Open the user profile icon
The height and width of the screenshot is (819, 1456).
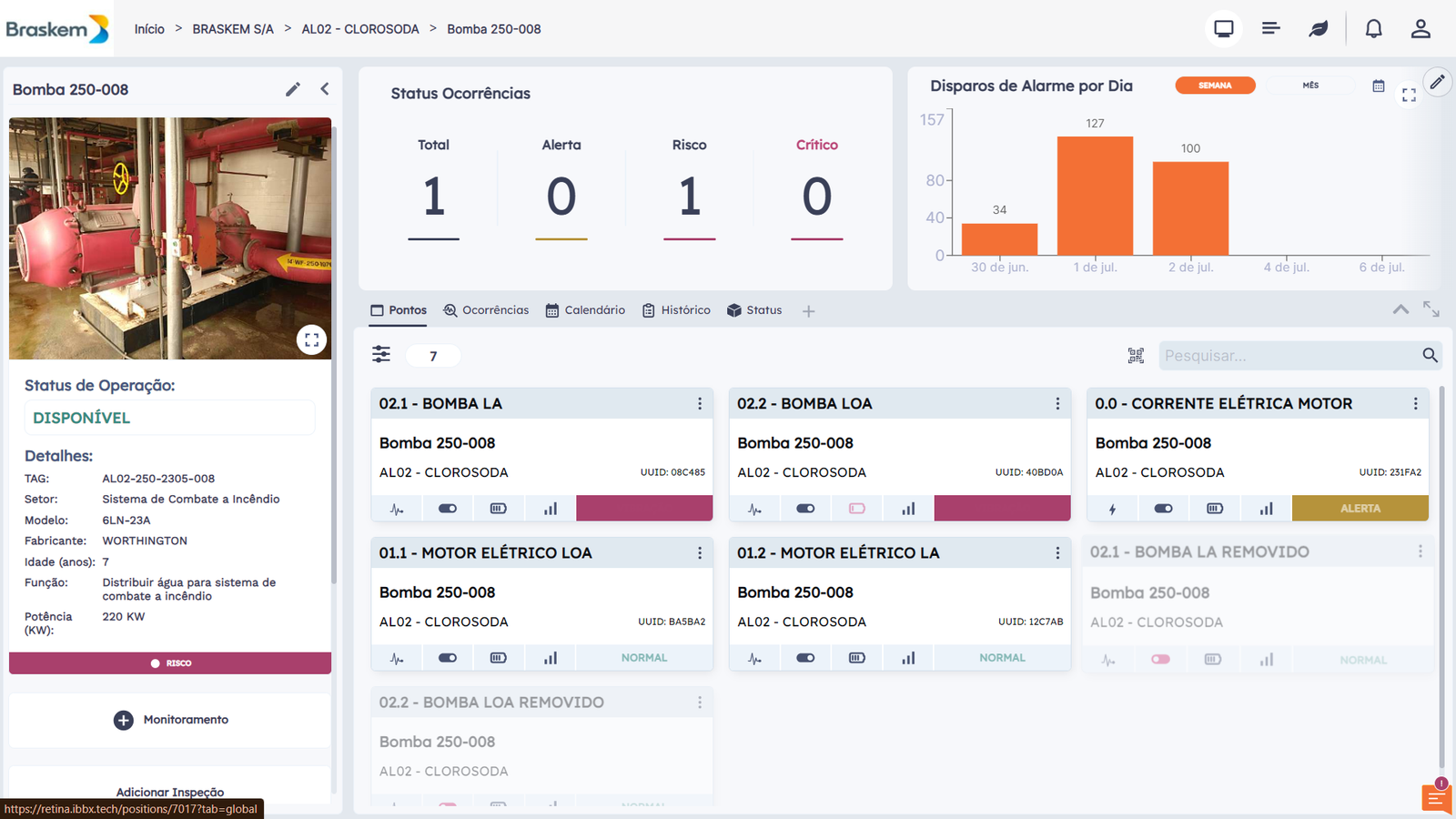(x=1421, y=29)
